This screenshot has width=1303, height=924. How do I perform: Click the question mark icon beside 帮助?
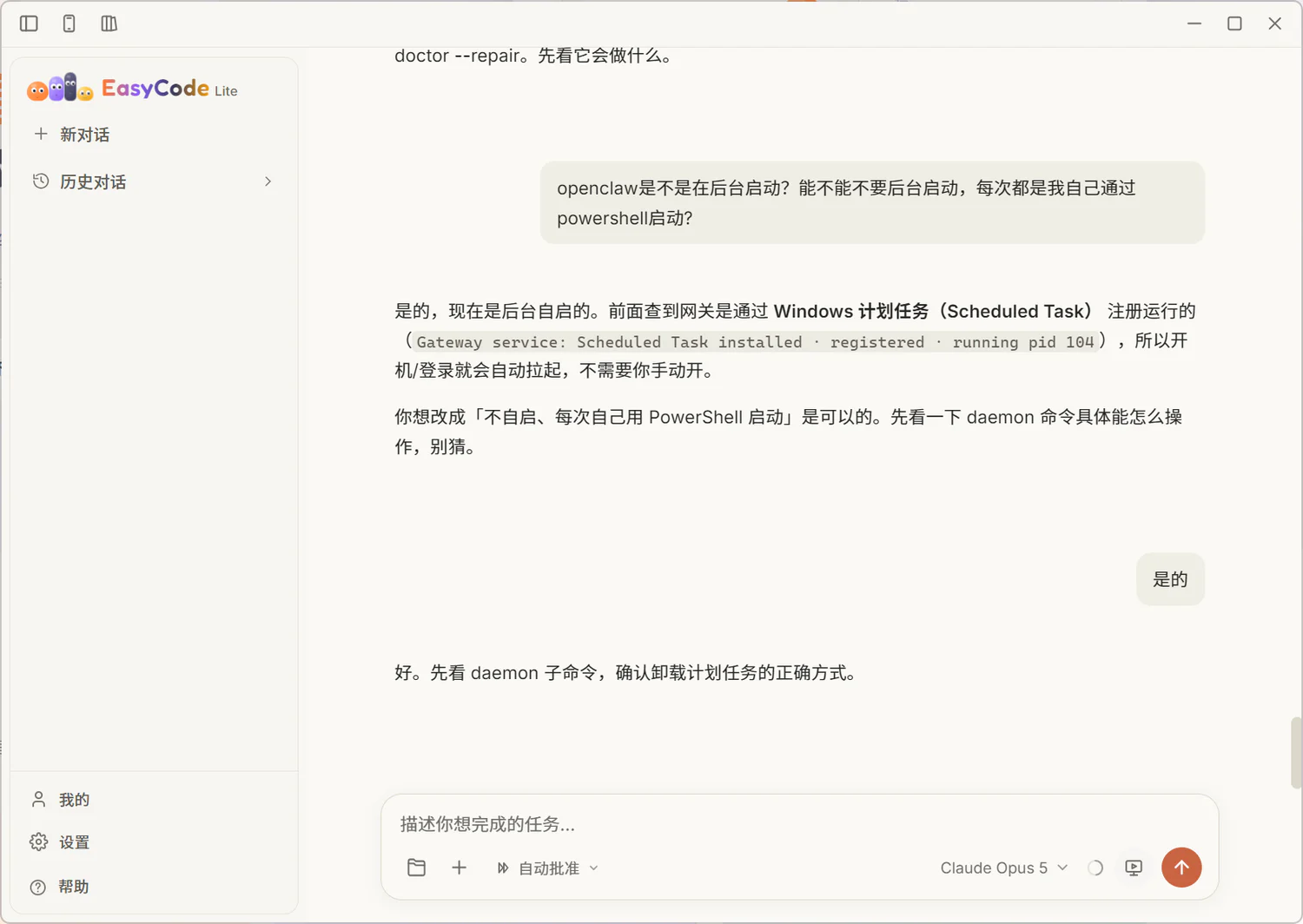pyautogui.click(x=38, y=887)
